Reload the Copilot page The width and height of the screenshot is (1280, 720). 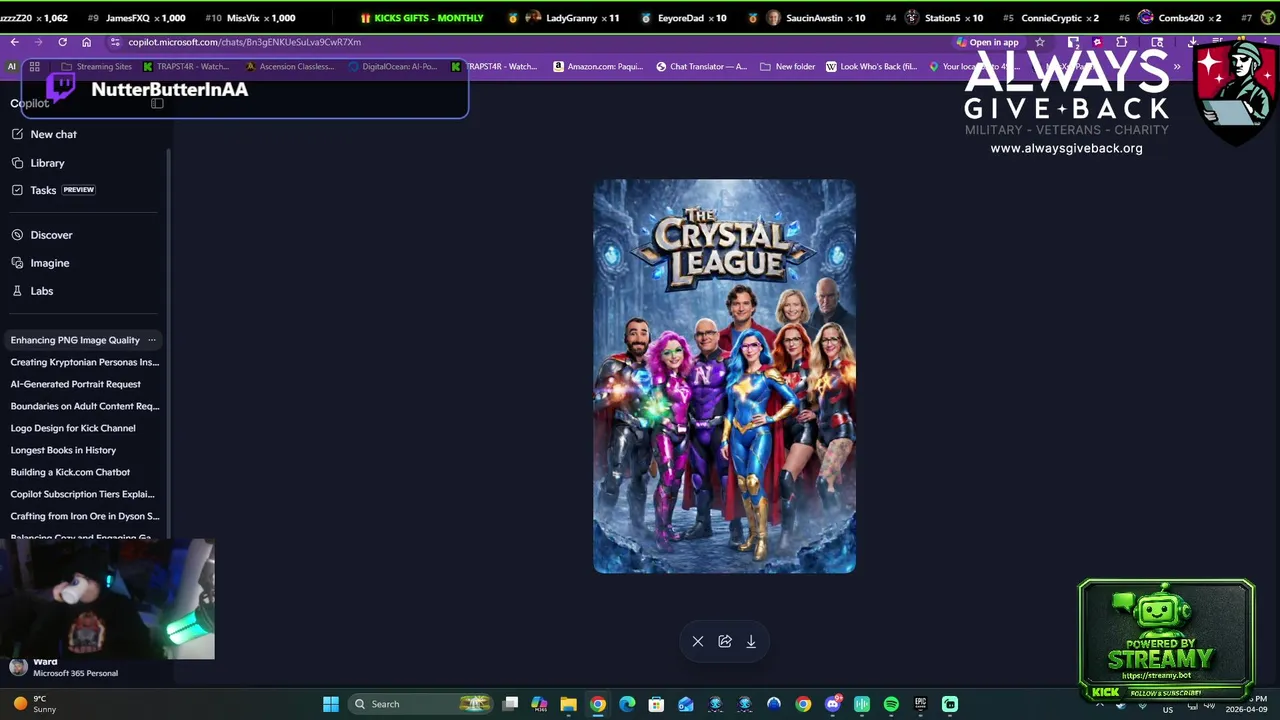[x=62, y=42]
